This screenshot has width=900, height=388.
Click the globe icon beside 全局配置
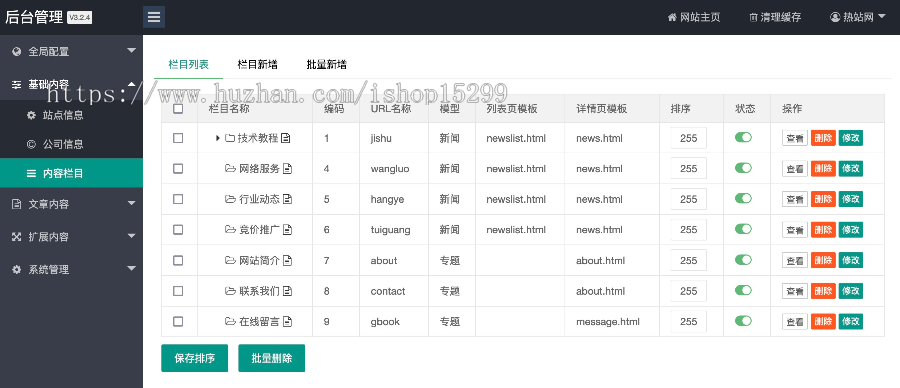pos(17,52)
